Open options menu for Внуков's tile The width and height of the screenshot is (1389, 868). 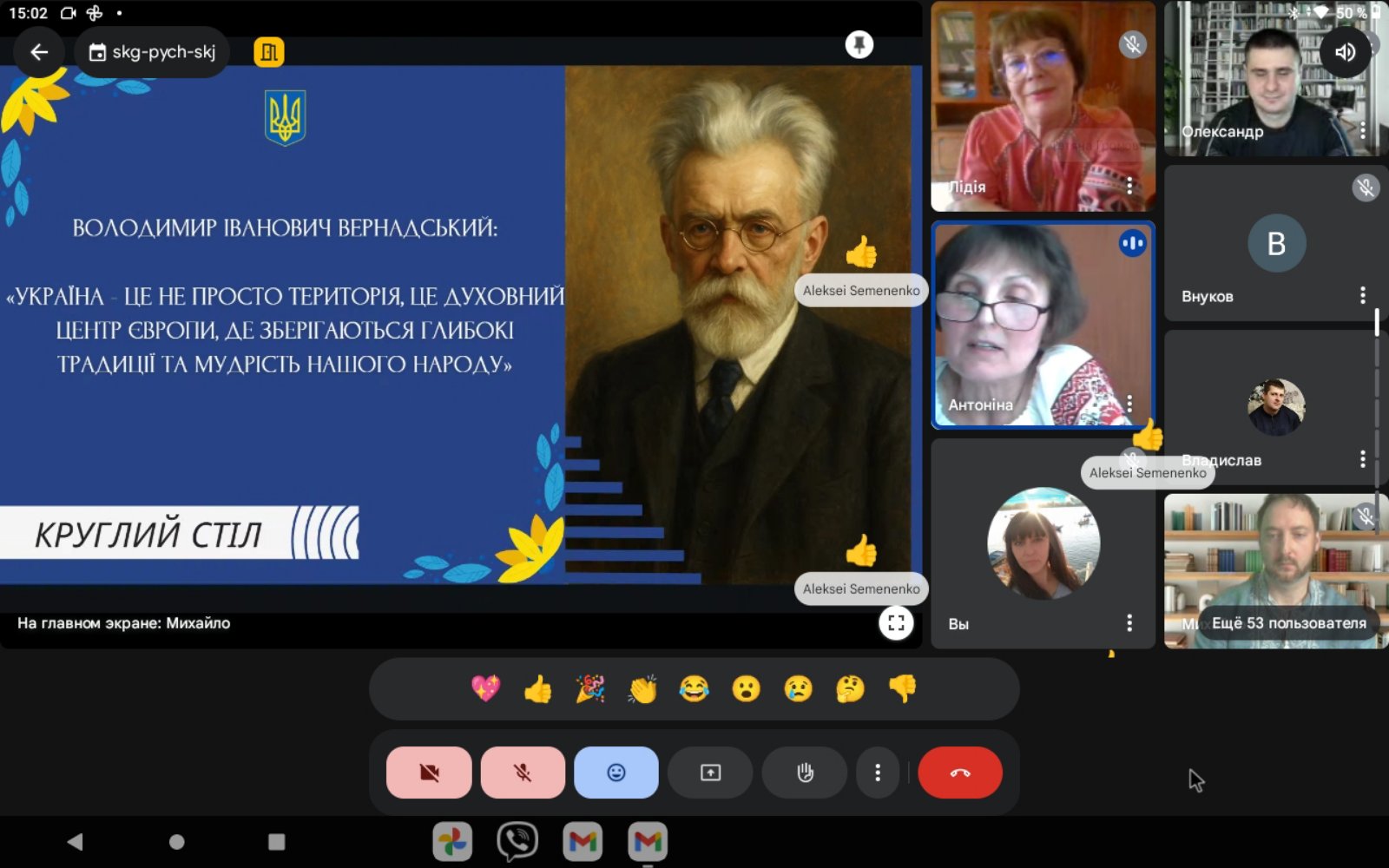(x=1362, y=296)
